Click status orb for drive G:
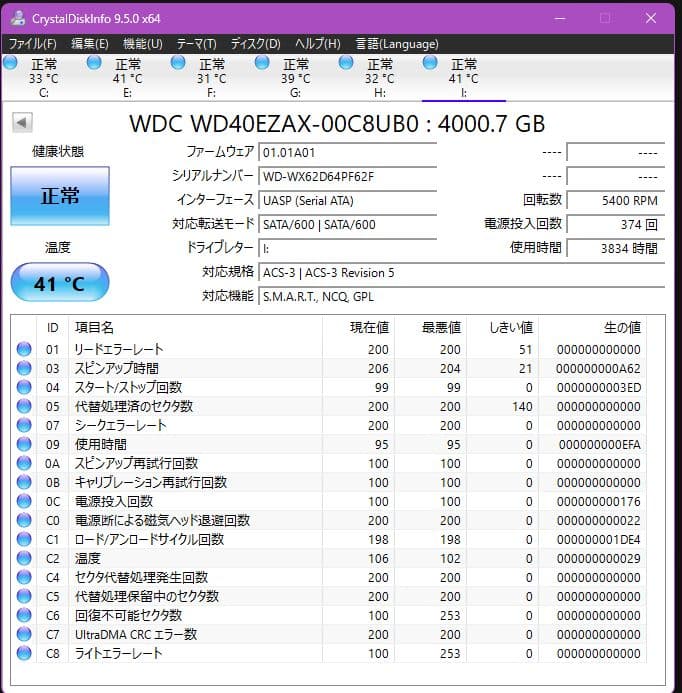The image size is (682, 693). pyautogui.click(x=262, y=63)
